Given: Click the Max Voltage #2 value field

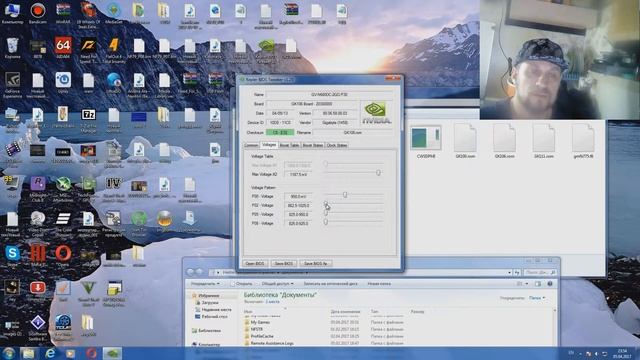Looking at the screenshot, I should point(298,174).
